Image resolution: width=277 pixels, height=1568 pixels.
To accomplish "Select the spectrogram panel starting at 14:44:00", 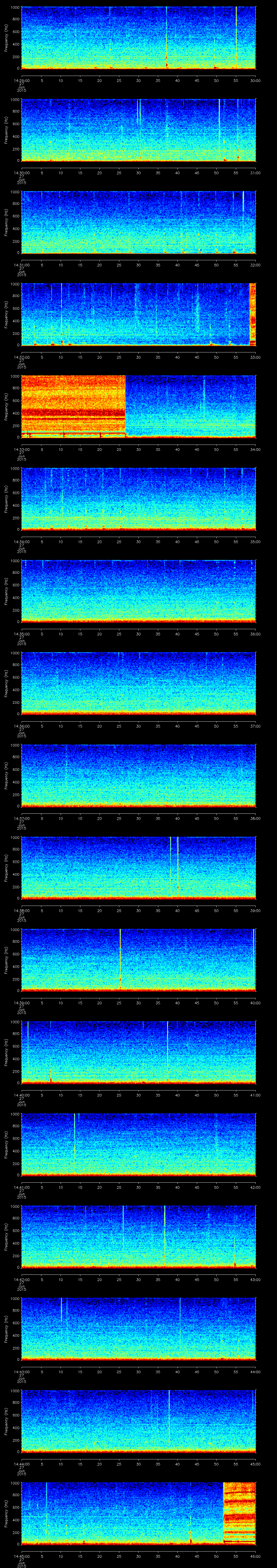I will point(138,1421).
